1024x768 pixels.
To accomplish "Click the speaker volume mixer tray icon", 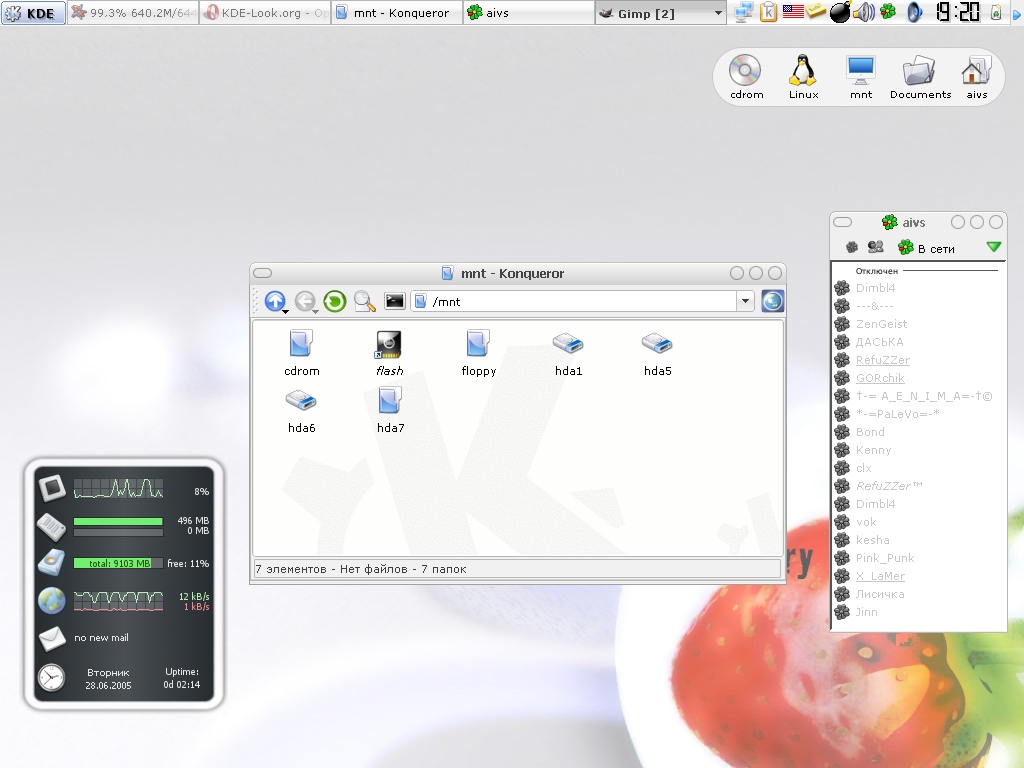I will [864, 12].
